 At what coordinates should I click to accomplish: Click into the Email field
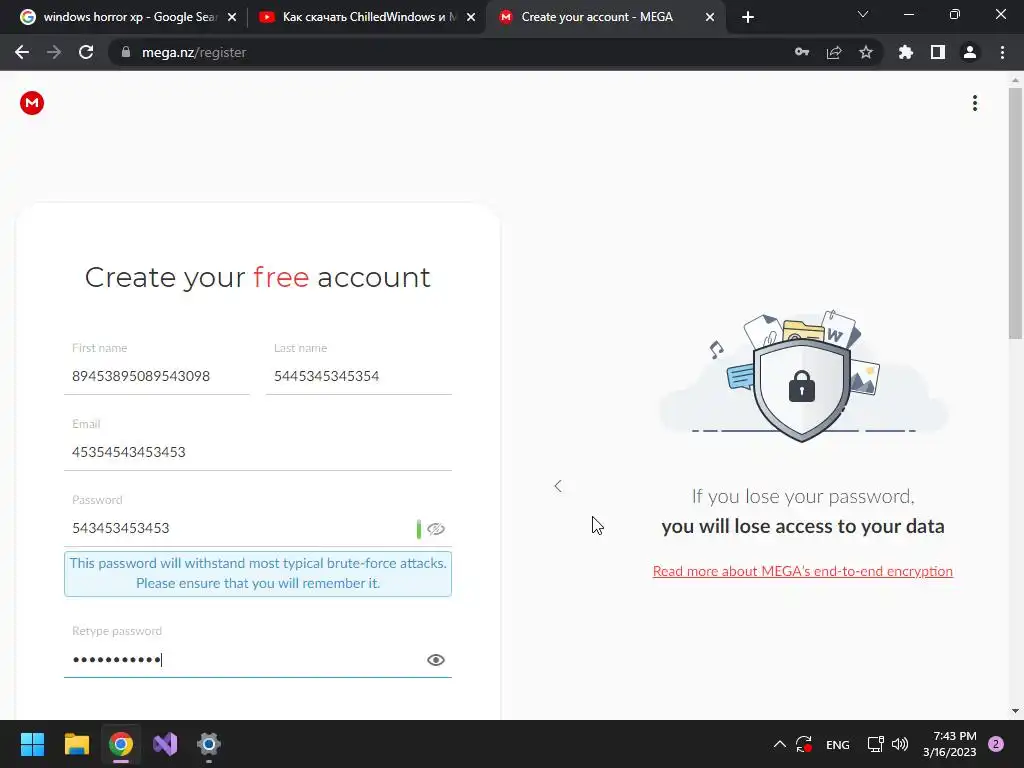click(x=258, y=452)
